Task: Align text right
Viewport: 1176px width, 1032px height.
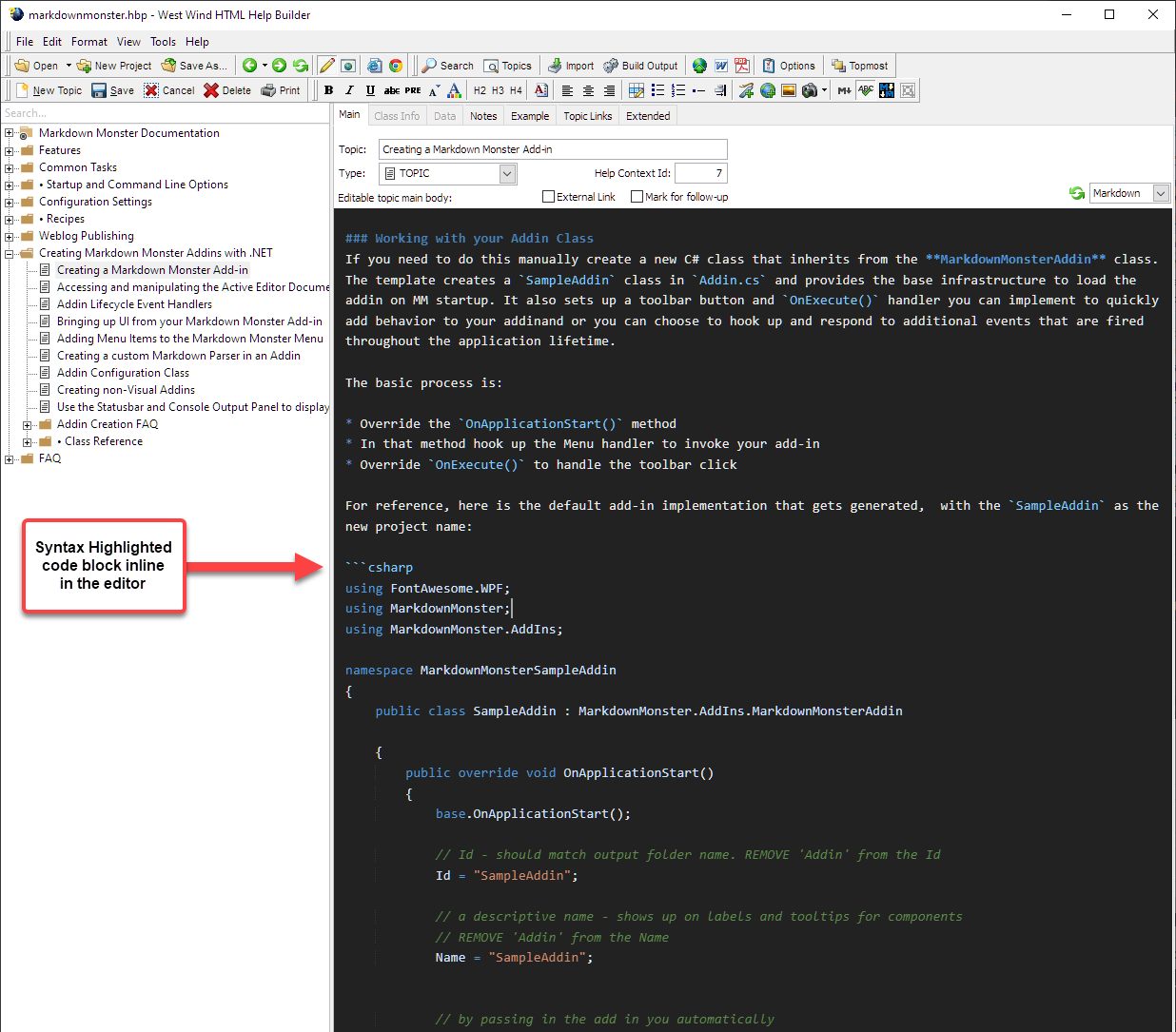Action: pos(609,90)
